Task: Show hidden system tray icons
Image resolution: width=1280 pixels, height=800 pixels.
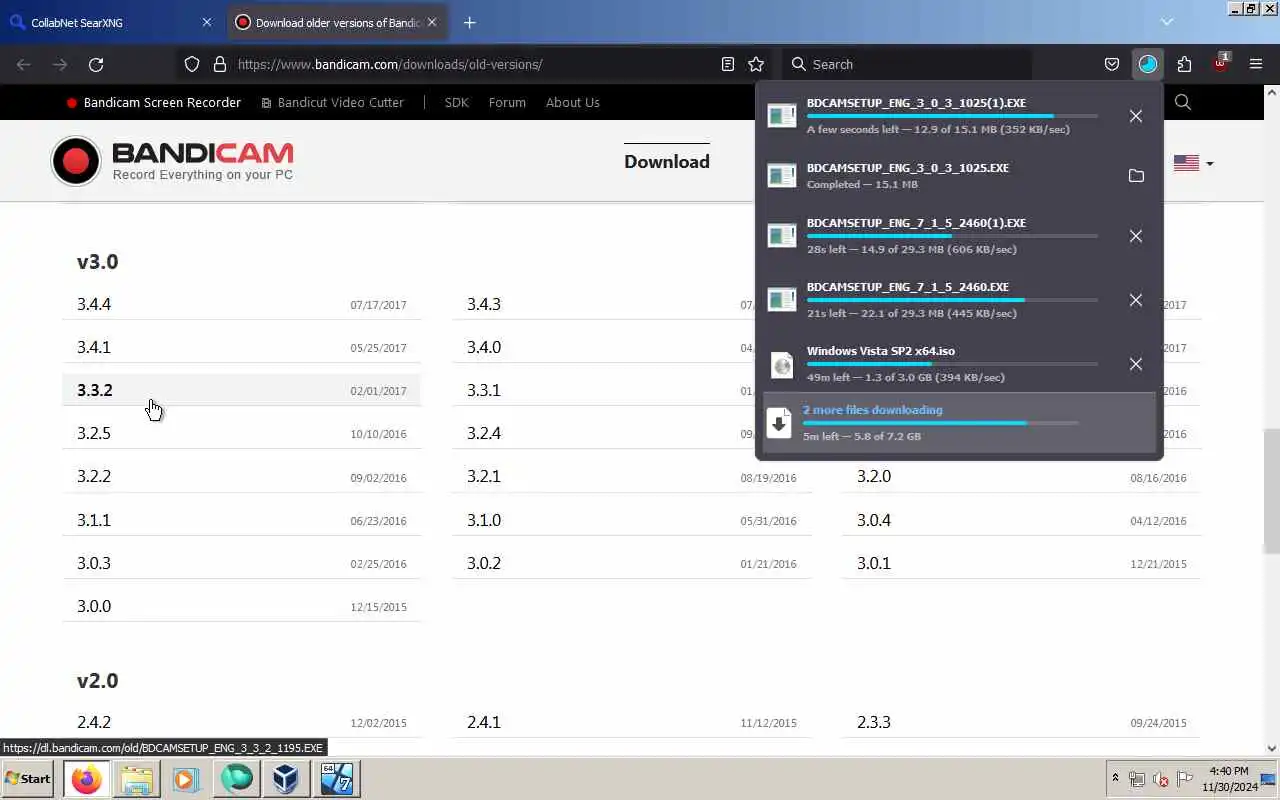Action: (x=1115, y=779)
